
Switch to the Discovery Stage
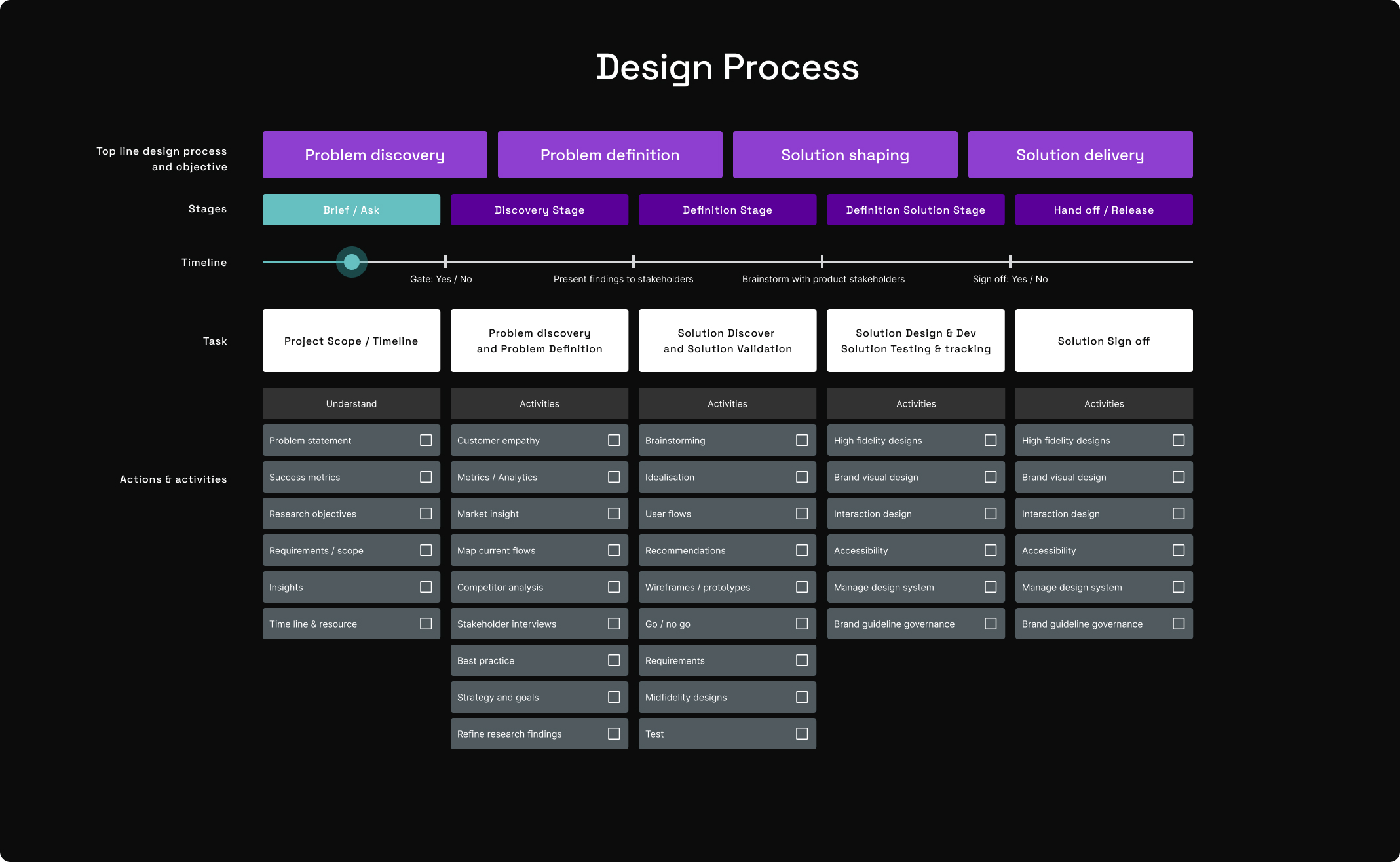[539, 210]
